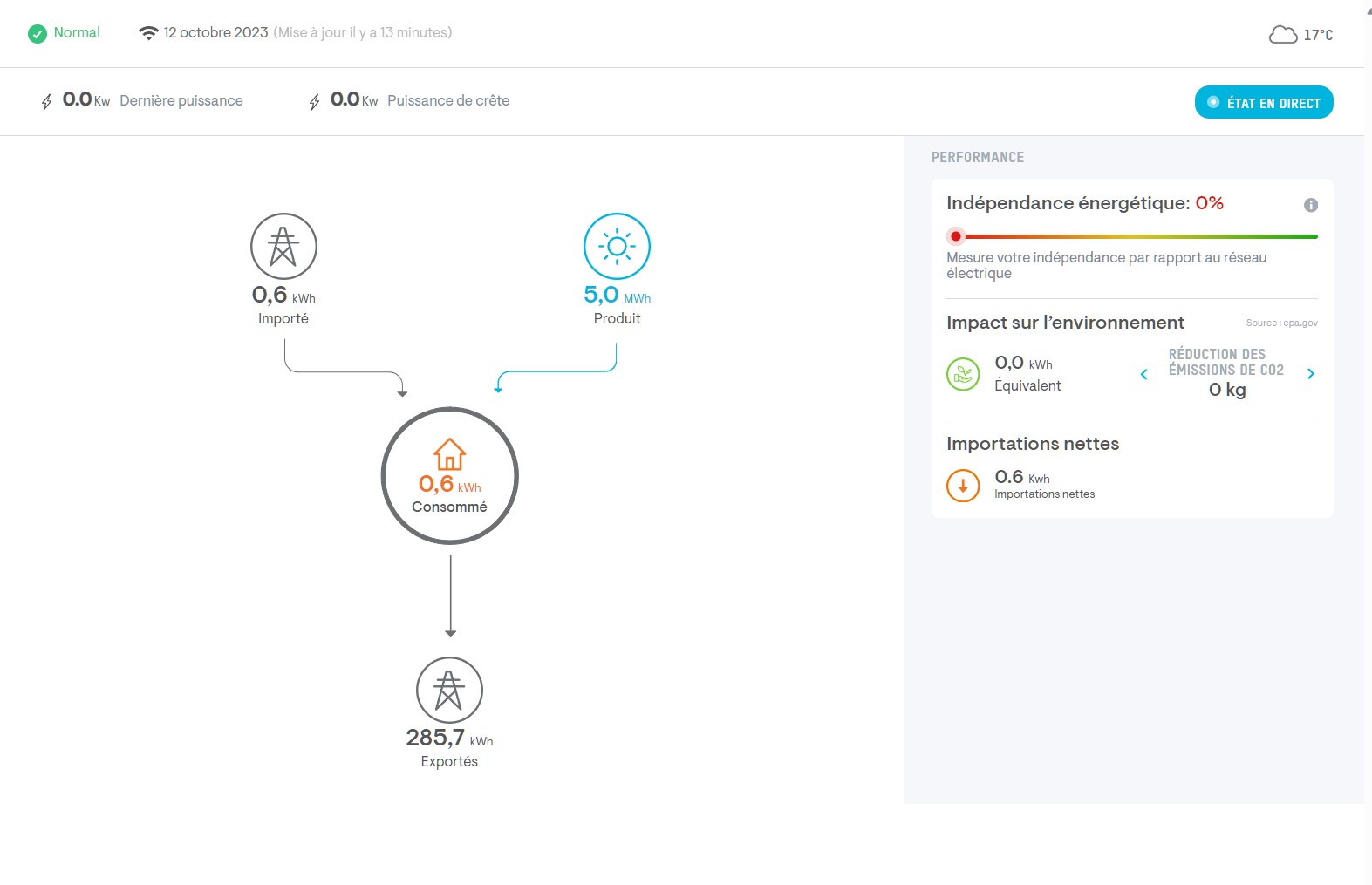Image resolution: width=1372 pixels, height=885 pixels.
Task: Click the green Normal status checkmark
Action: pos(38,34)
